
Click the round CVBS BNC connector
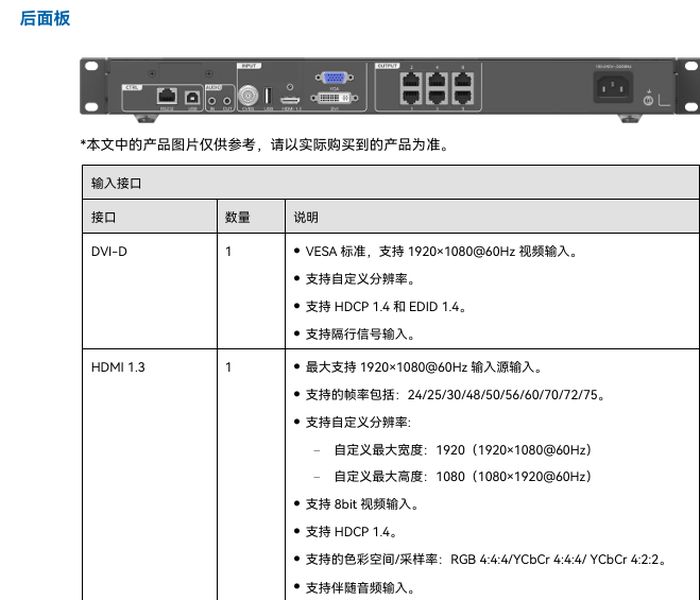click(248, 95)
